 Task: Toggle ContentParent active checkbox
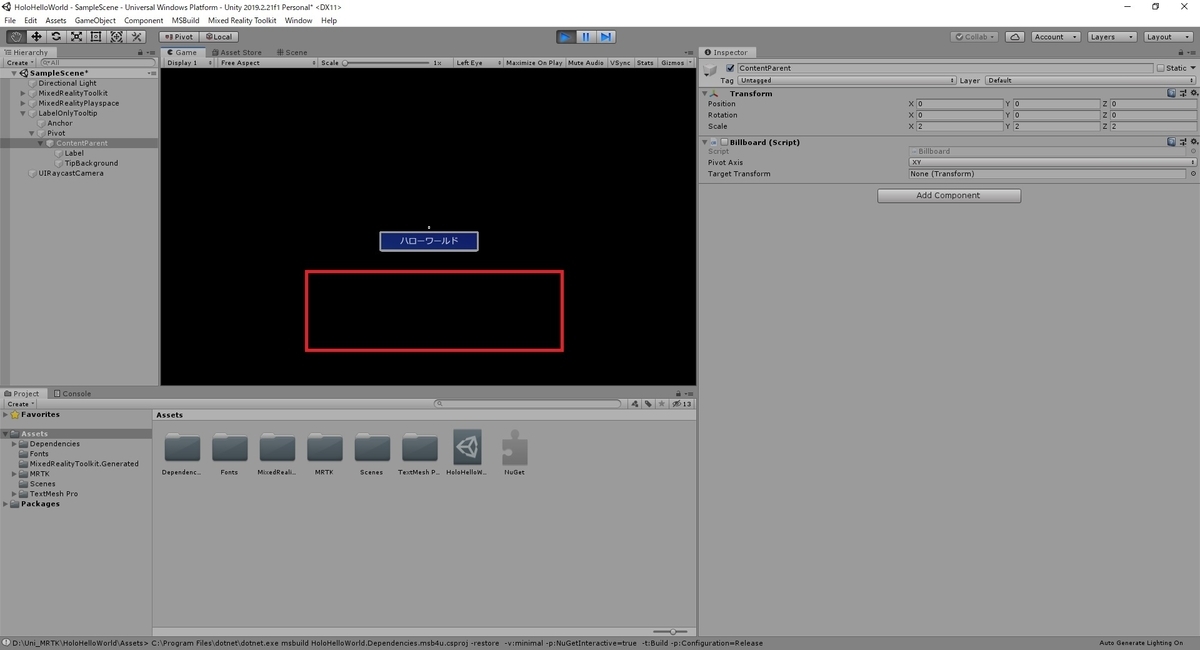click(730, 68)
